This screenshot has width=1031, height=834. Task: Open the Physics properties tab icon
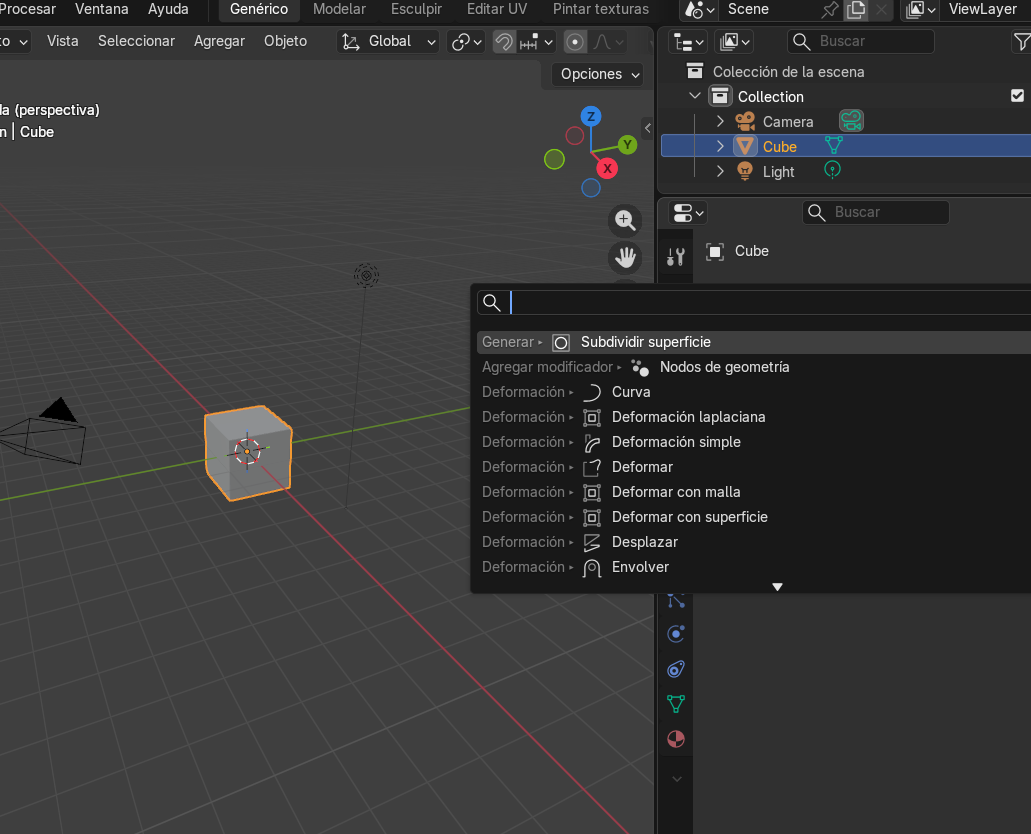[x=676, y=634]
